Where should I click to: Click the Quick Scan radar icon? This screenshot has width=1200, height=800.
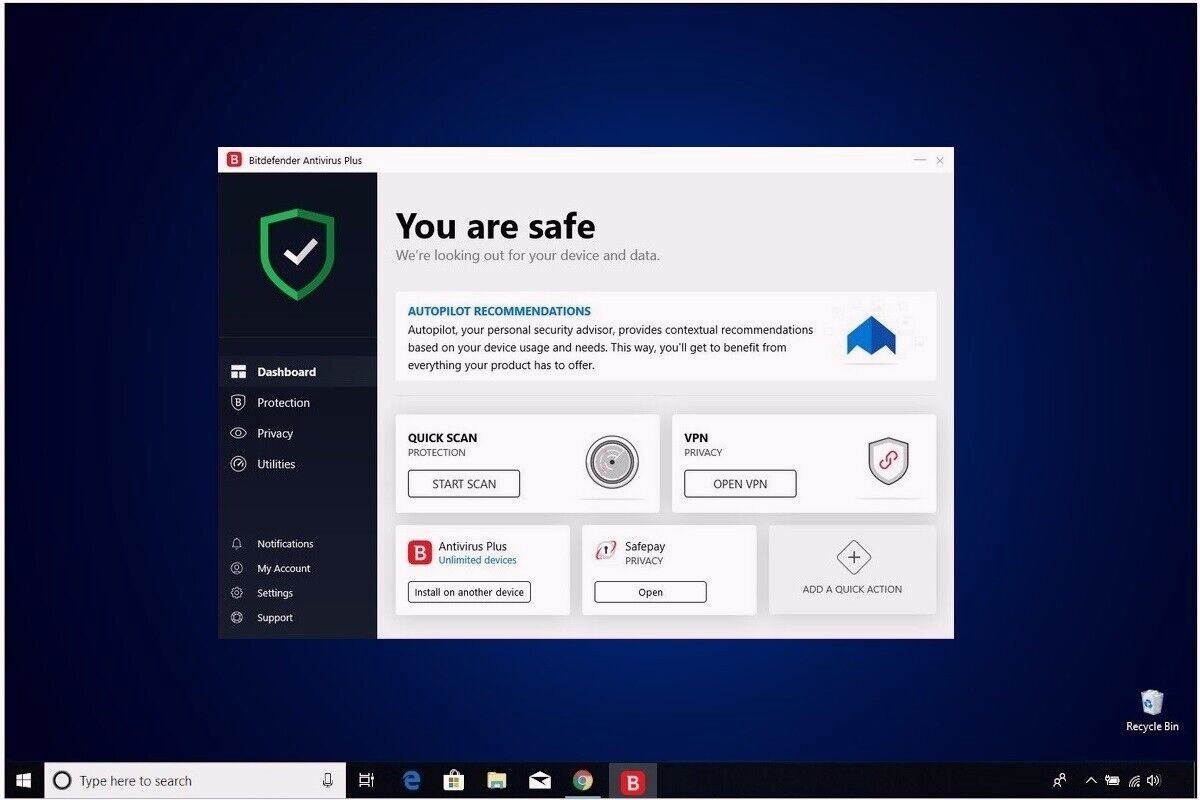click(x=611, y=463)
